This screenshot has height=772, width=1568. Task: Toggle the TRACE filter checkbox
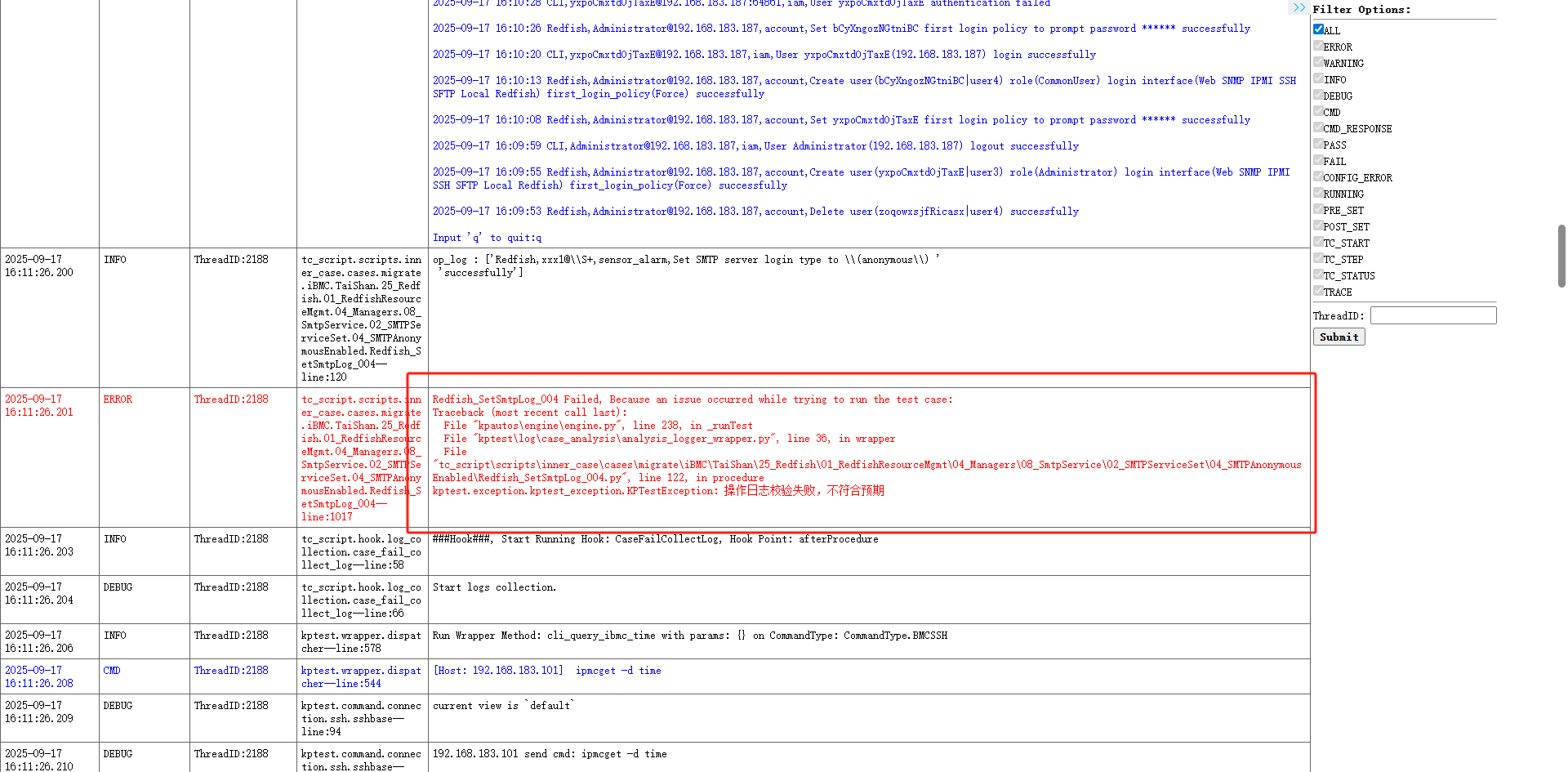click(1318, 291)
